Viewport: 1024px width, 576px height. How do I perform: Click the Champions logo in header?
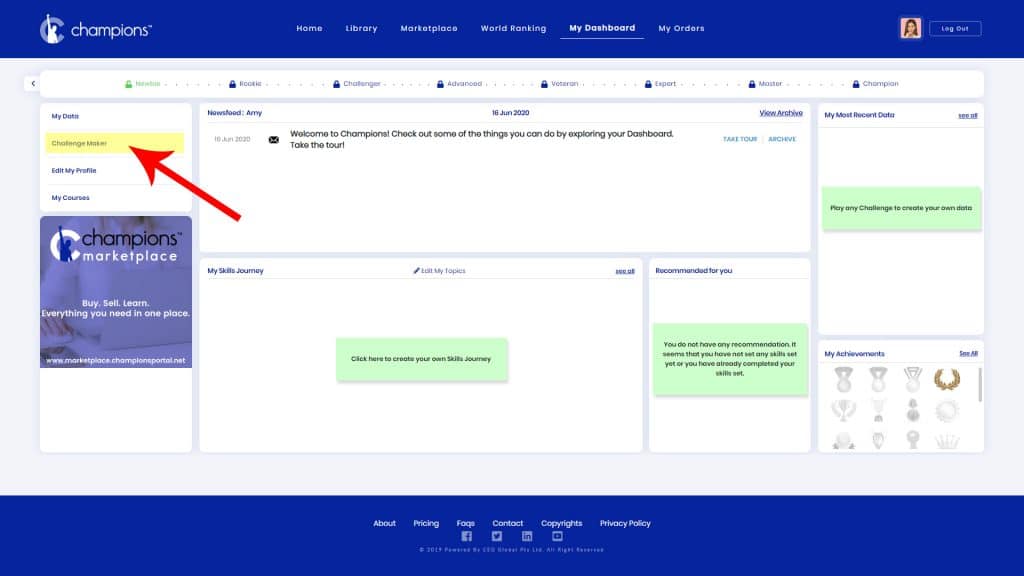[95, 29]
